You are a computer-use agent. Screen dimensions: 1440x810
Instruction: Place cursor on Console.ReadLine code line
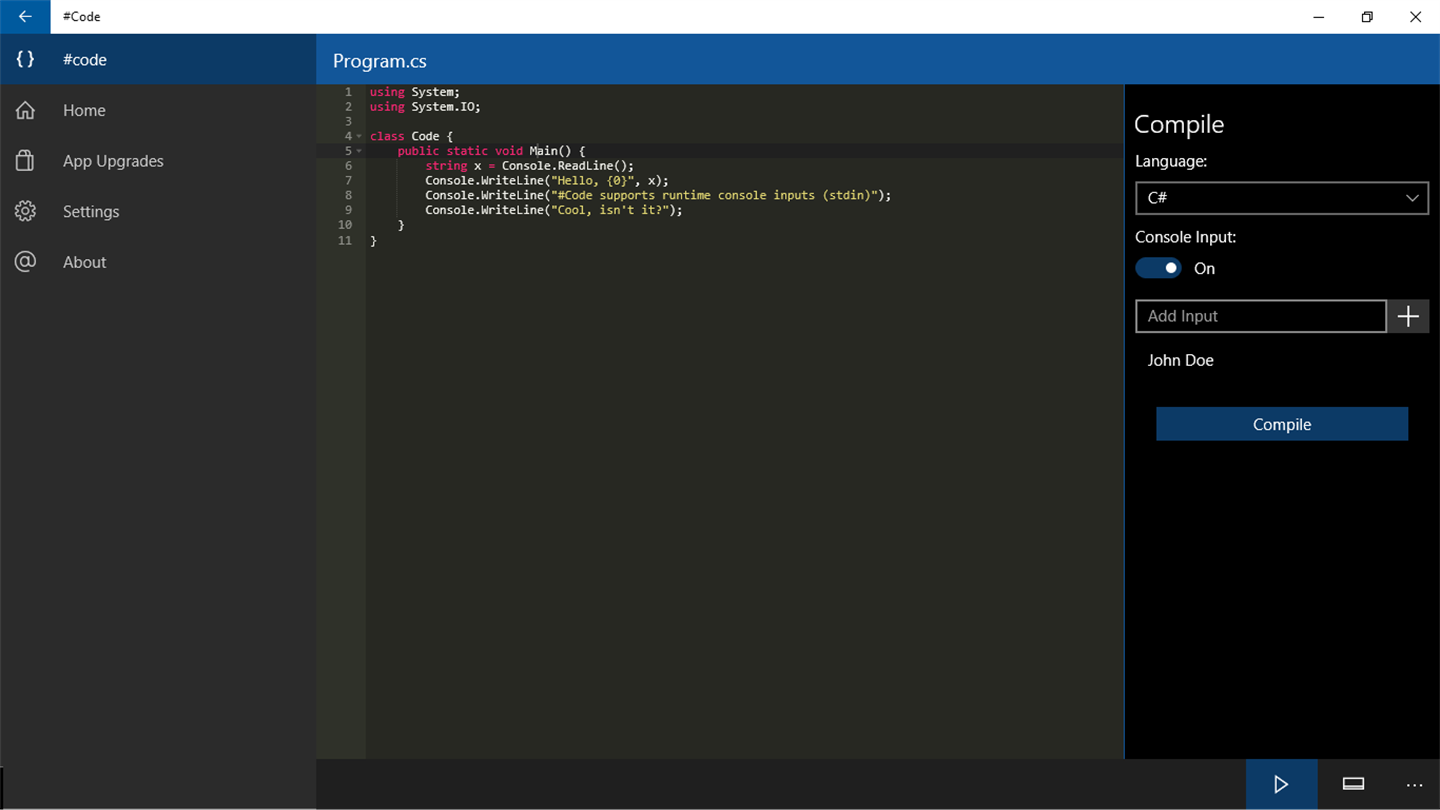click(x=529, y=166)
